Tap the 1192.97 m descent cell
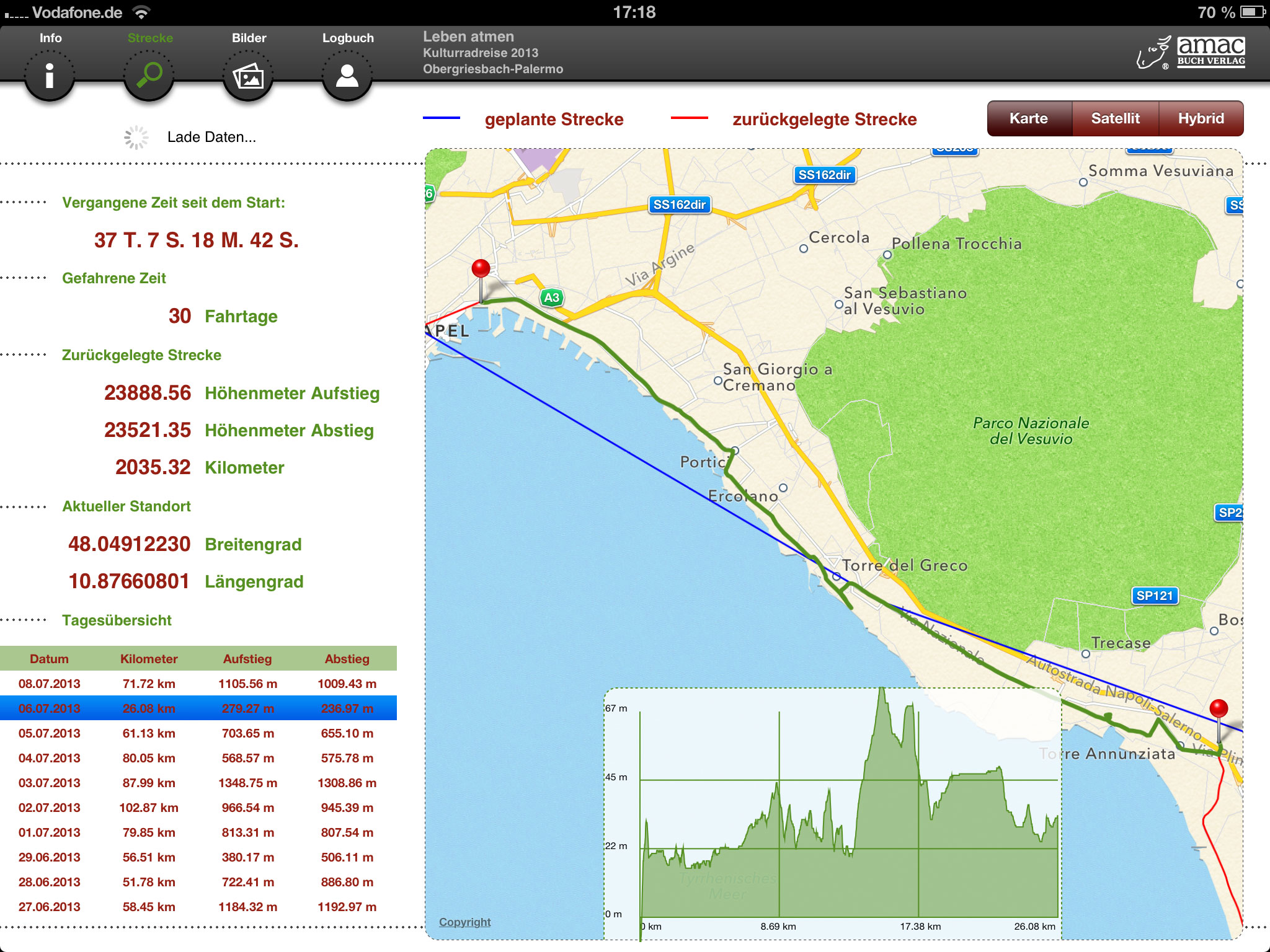 click(347, 907)
